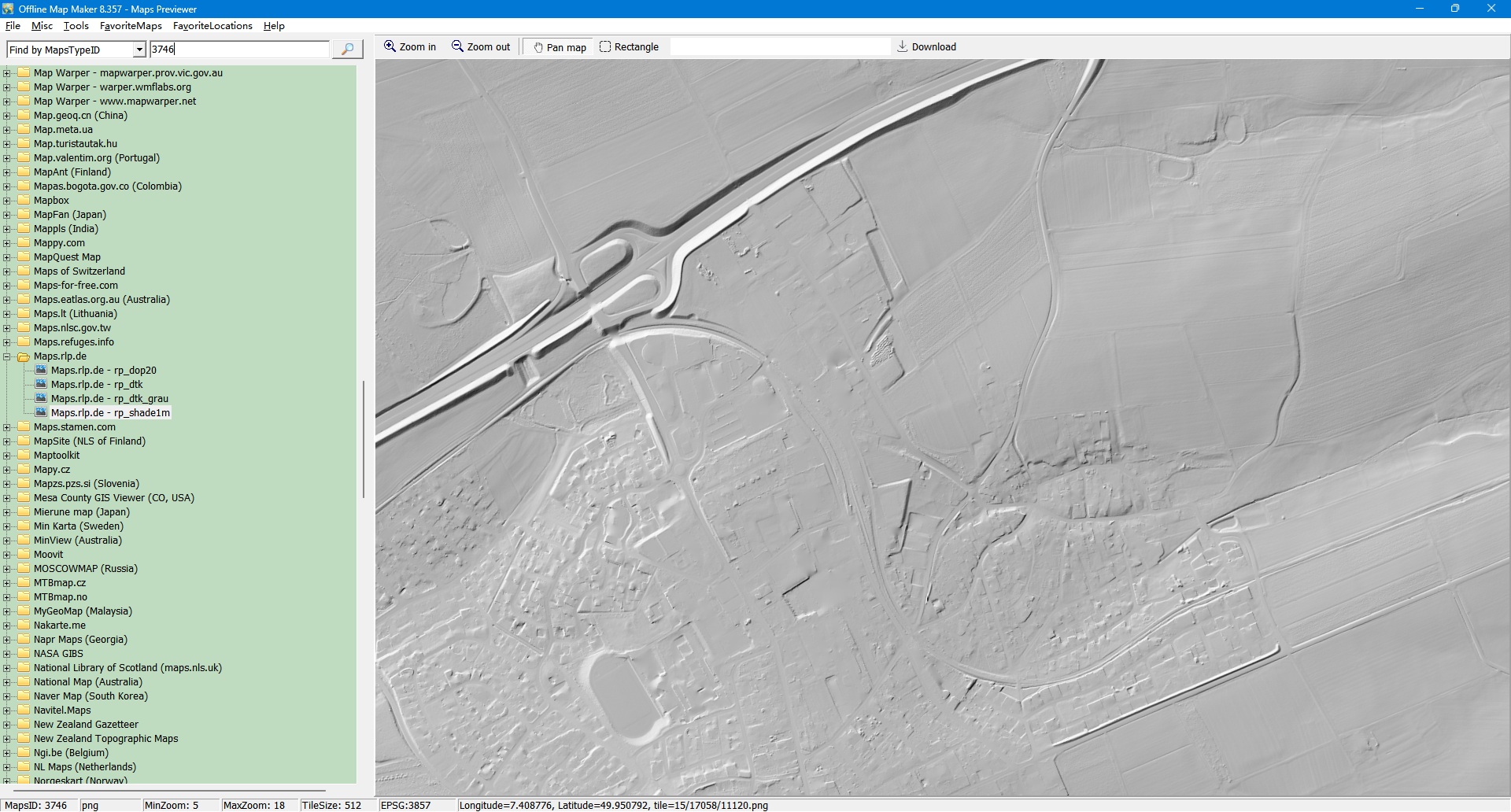Activate the Pan map hand tool
This screenshot has height=812, width=1511.
[560, 47]
